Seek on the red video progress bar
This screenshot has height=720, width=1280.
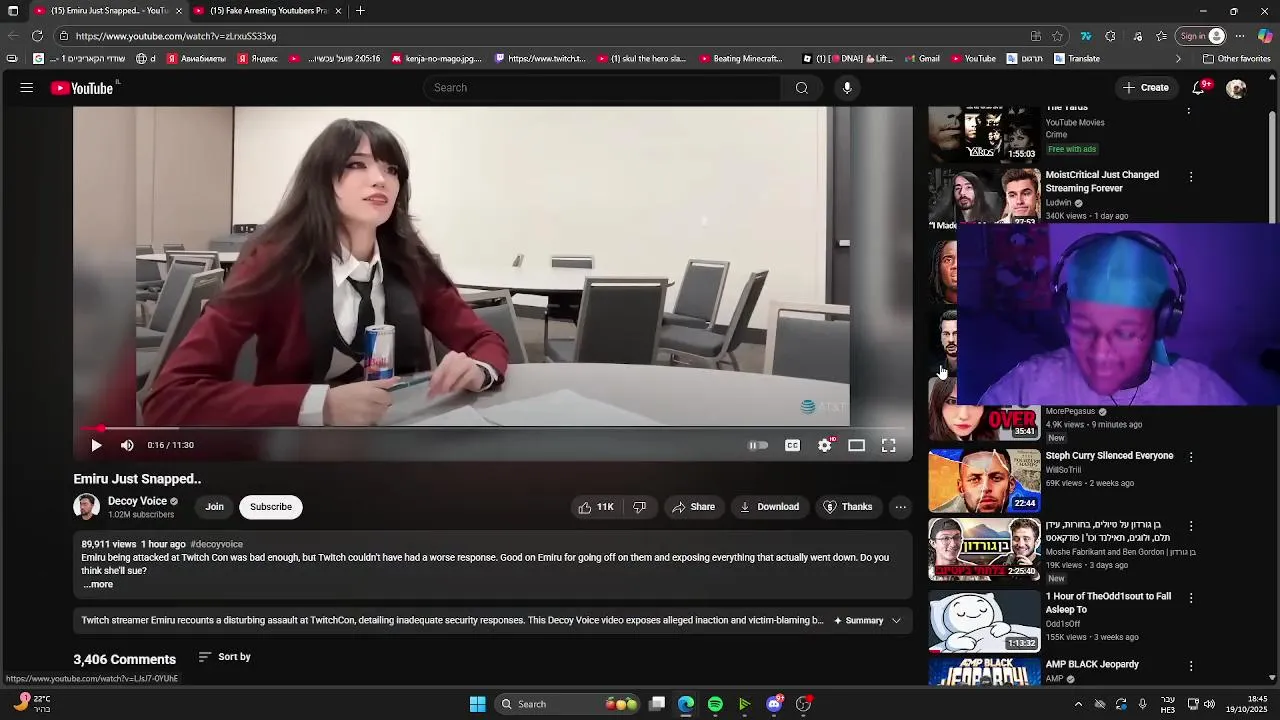coord(493,428)
